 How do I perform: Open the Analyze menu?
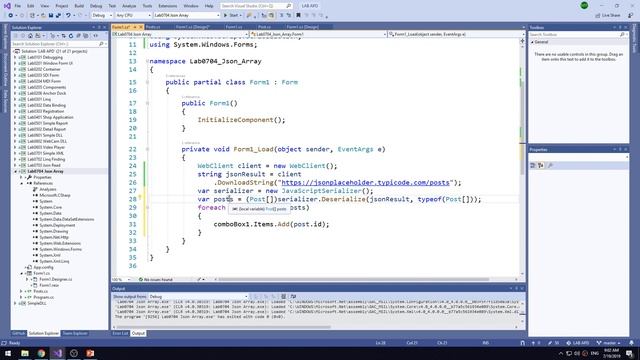pyautogui.click(x=129, y=6)
